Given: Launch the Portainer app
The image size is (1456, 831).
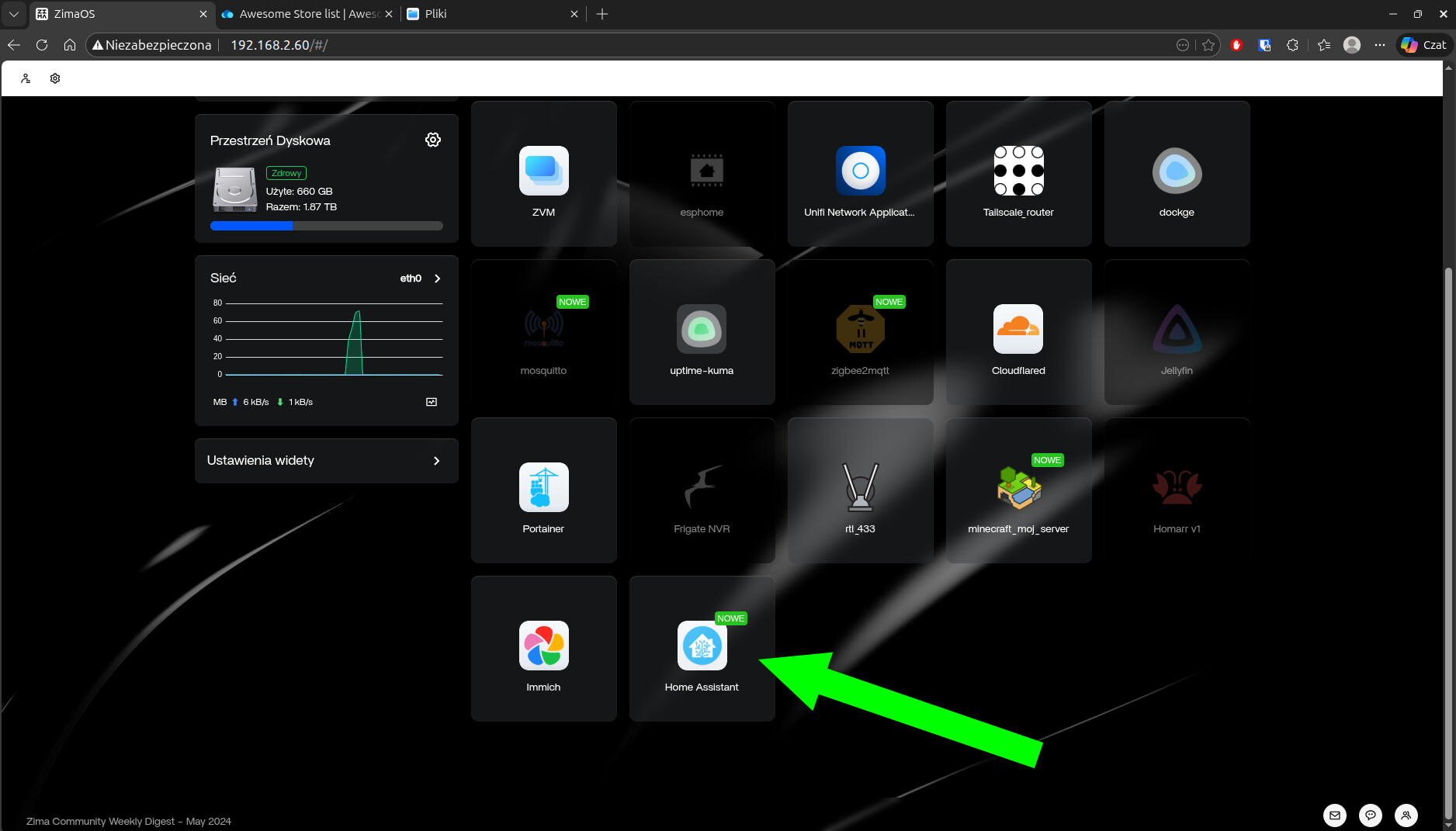Looking at the screenshot, I should click(543, 488).
